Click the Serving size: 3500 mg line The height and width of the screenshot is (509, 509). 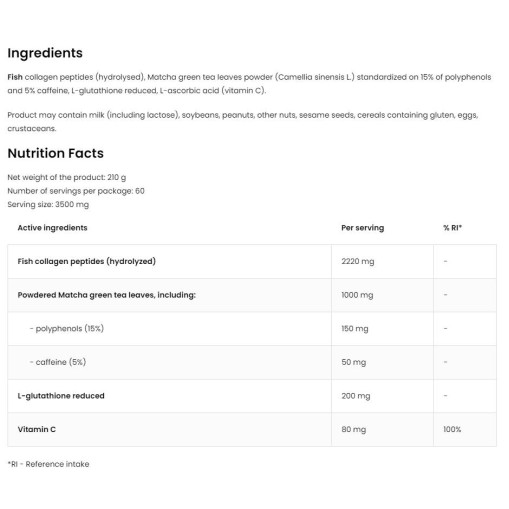[x=48, y=204]
